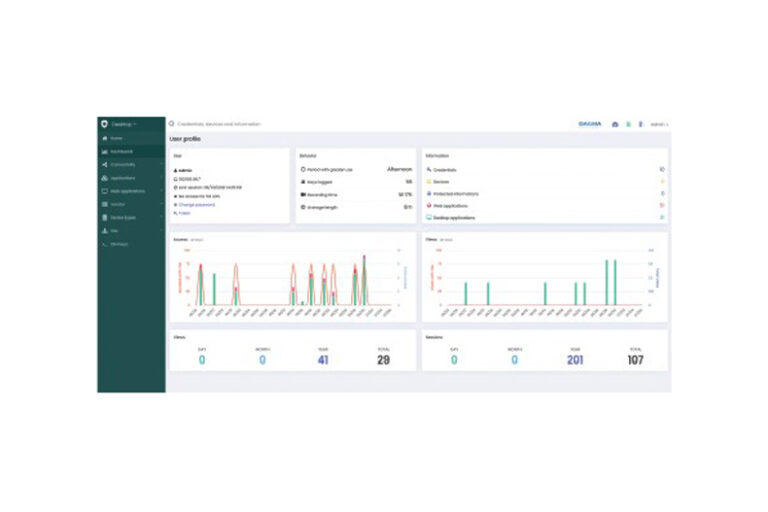This screenshot has width=768, height=512.
Task: Click the shield logo icon
Action: [104, 124]
